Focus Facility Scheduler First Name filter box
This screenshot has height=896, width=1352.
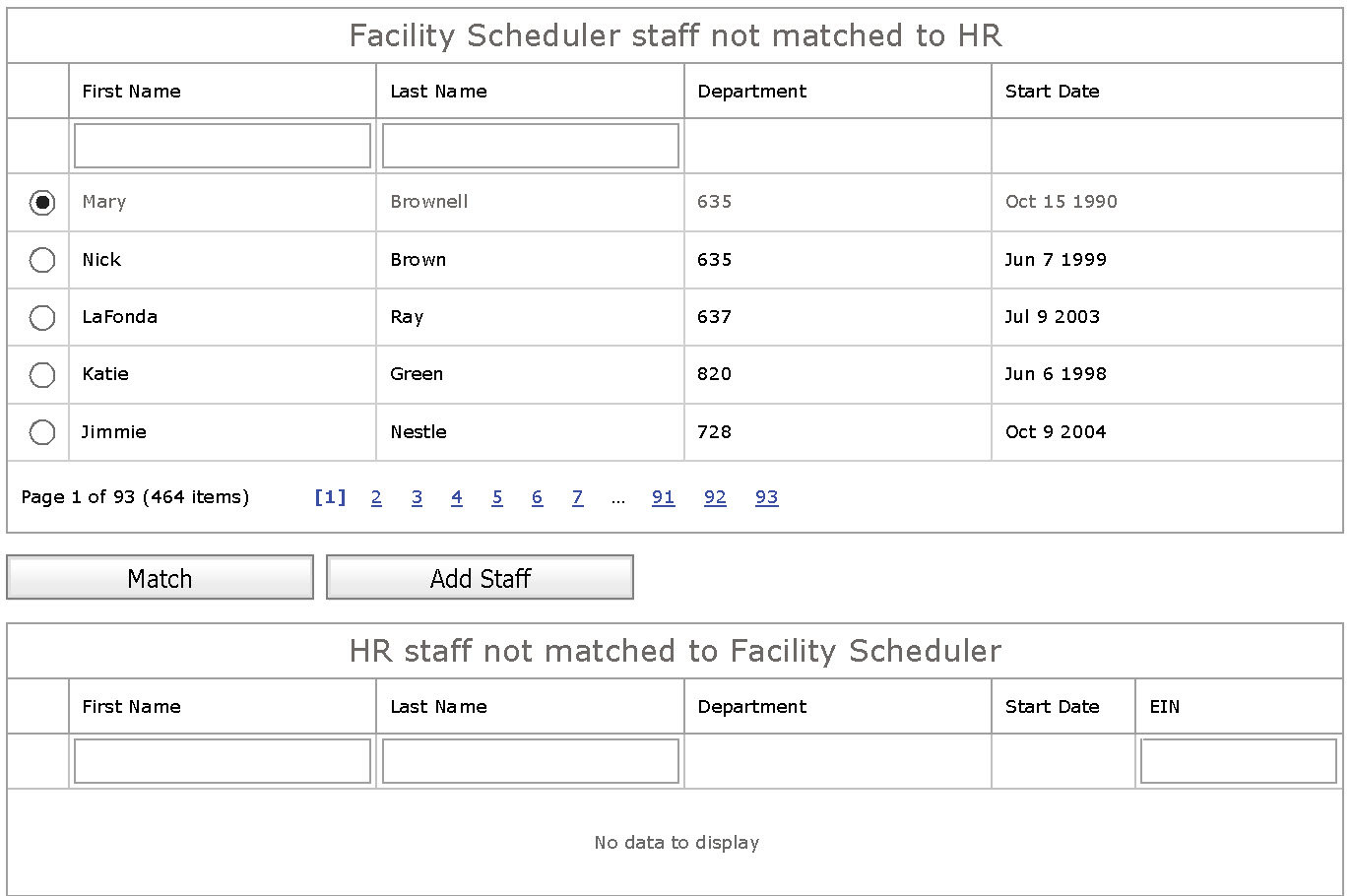(223, 146)
